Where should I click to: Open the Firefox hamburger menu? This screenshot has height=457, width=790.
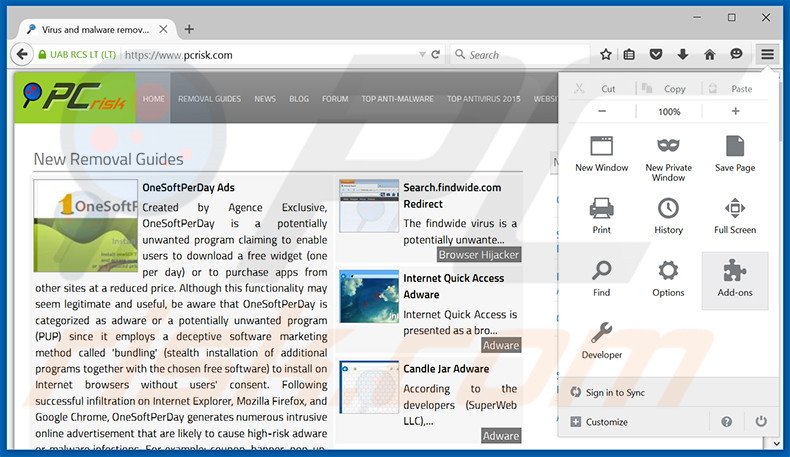767,54
